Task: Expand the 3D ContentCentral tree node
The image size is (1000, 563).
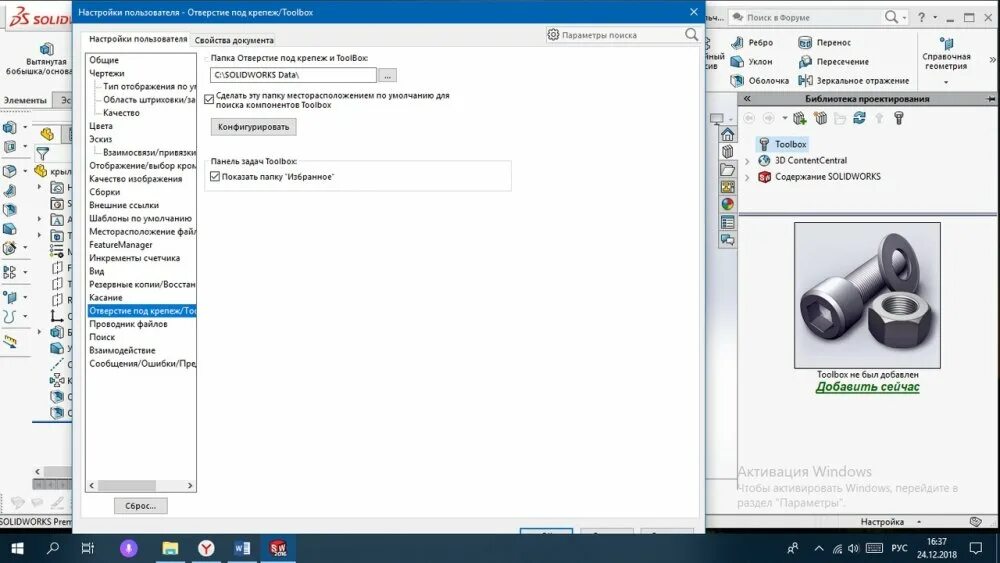Action: click(x=747, y=161)
